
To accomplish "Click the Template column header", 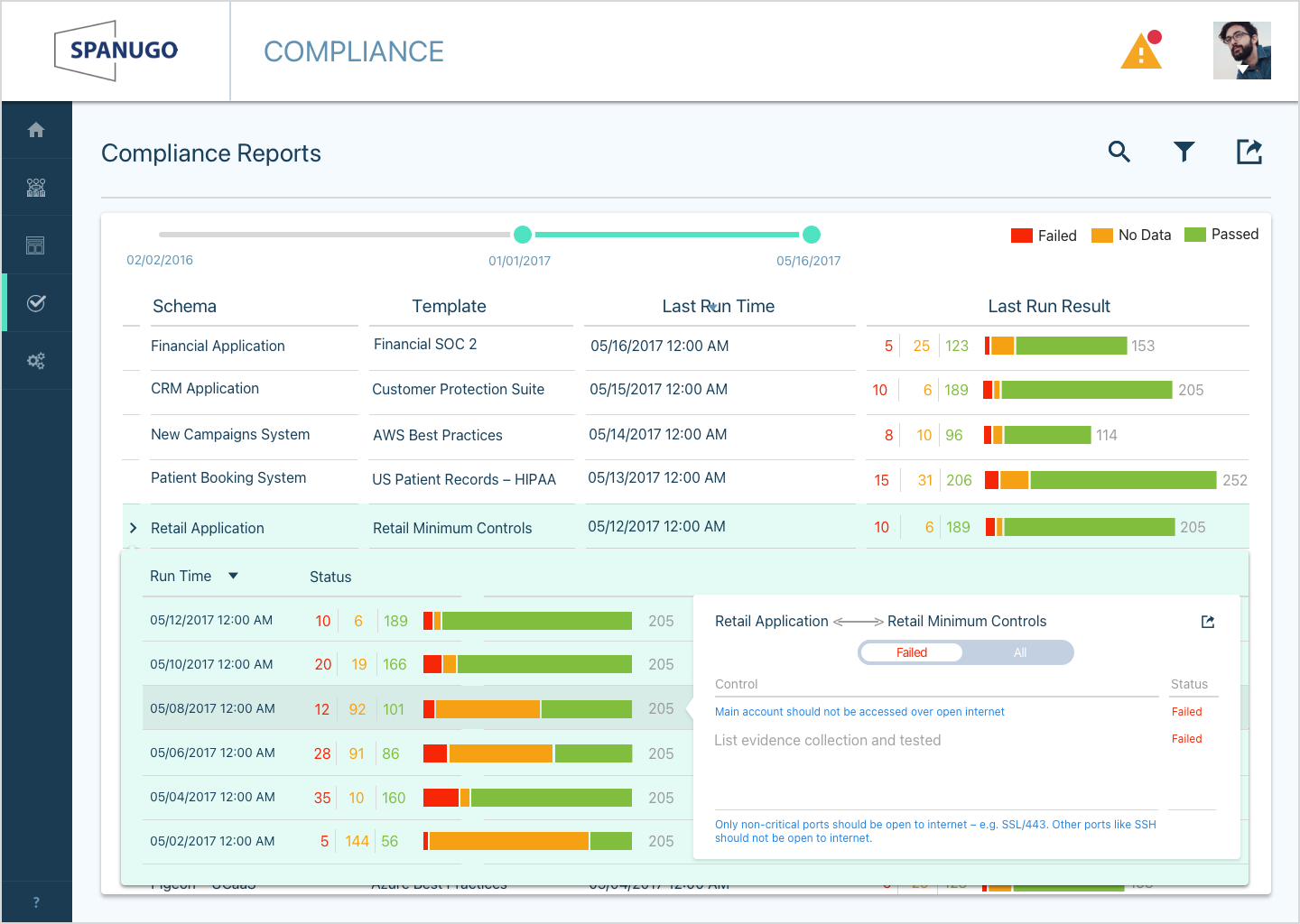I will tap(450, 306).
